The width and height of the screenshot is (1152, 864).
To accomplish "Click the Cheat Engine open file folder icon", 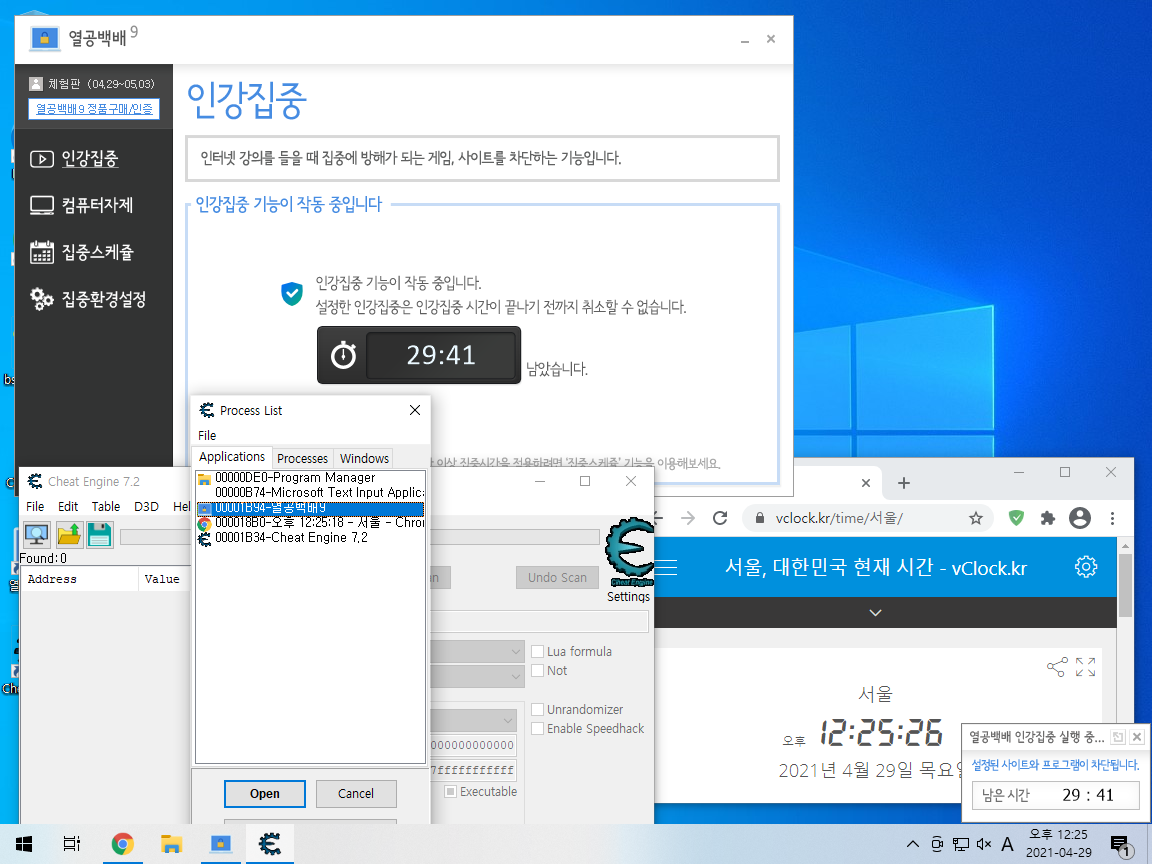I will (69, 534).
